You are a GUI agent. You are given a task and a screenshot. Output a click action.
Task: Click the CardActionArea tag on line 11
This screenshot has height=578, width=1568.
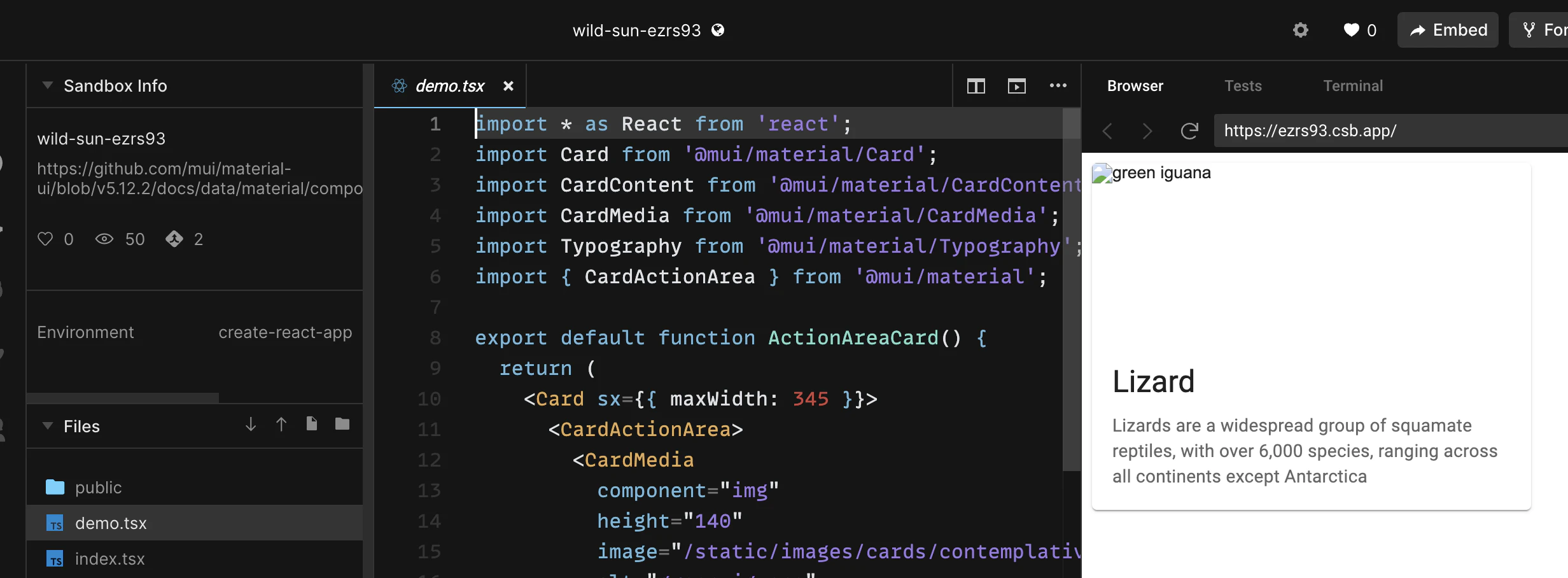(645, 429)
